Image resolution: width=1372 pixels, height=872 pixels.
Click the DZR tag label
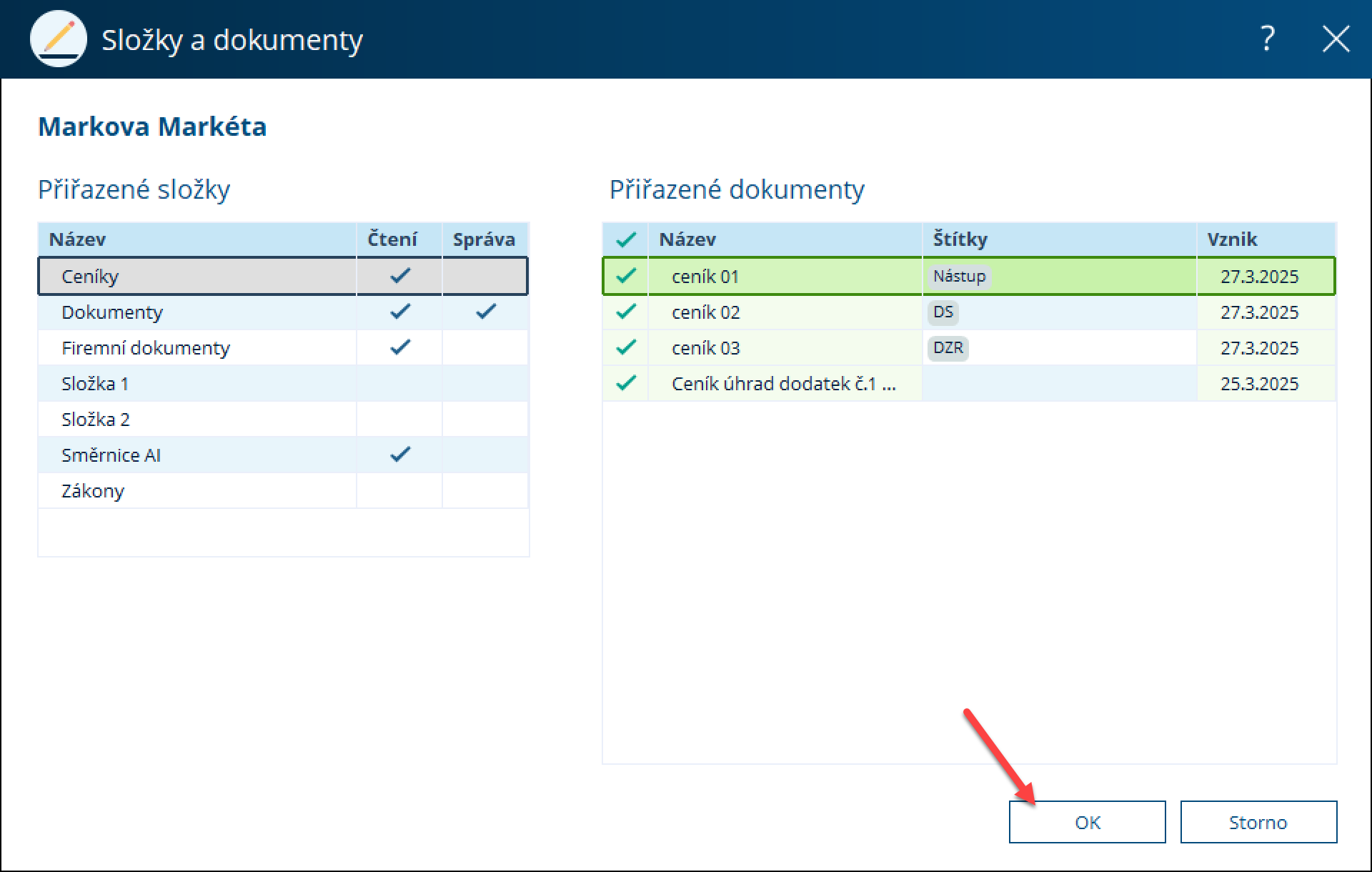948,348
